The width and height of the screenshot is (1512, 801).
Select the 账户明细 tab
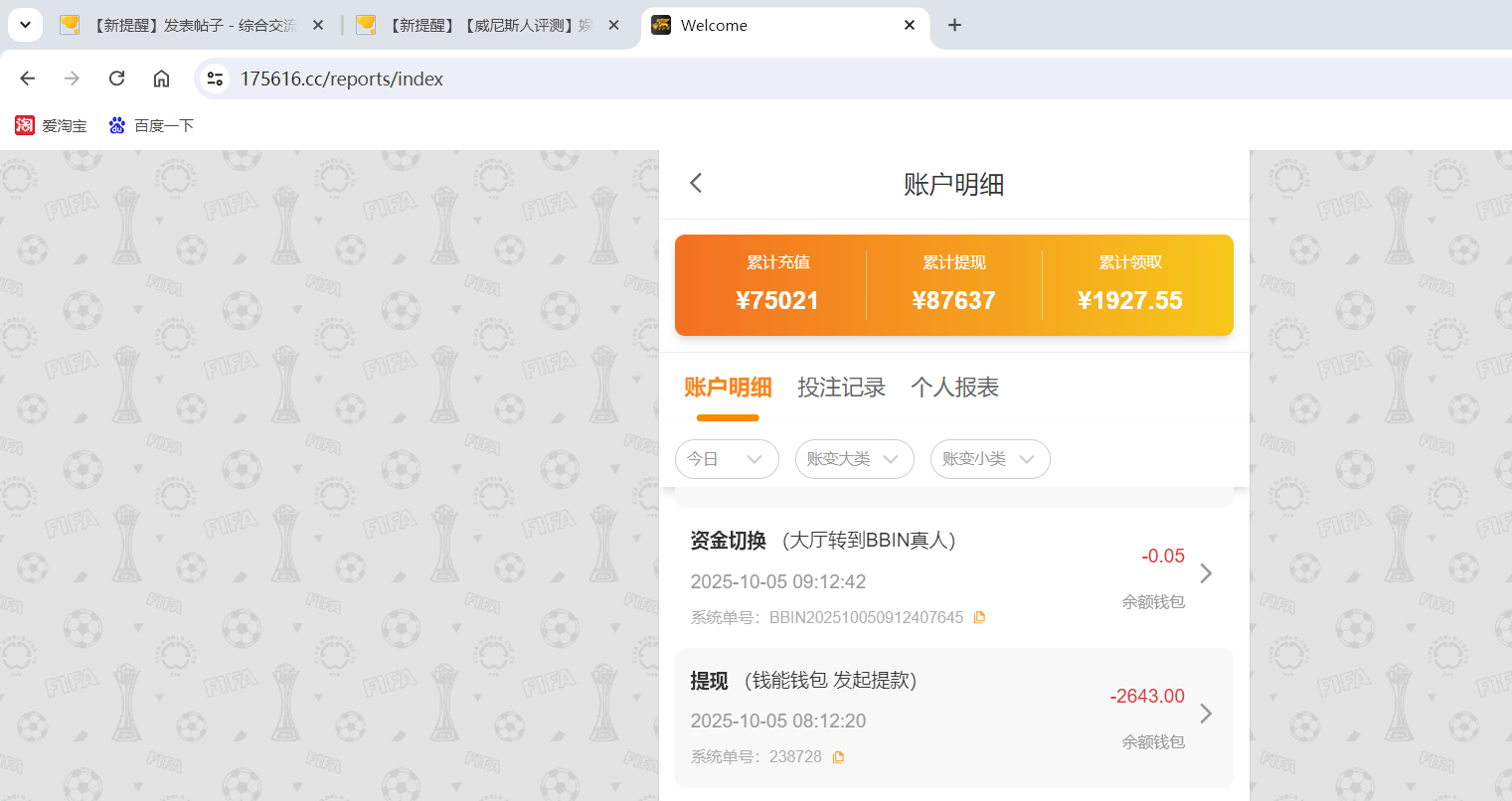(x=728, y=388)
